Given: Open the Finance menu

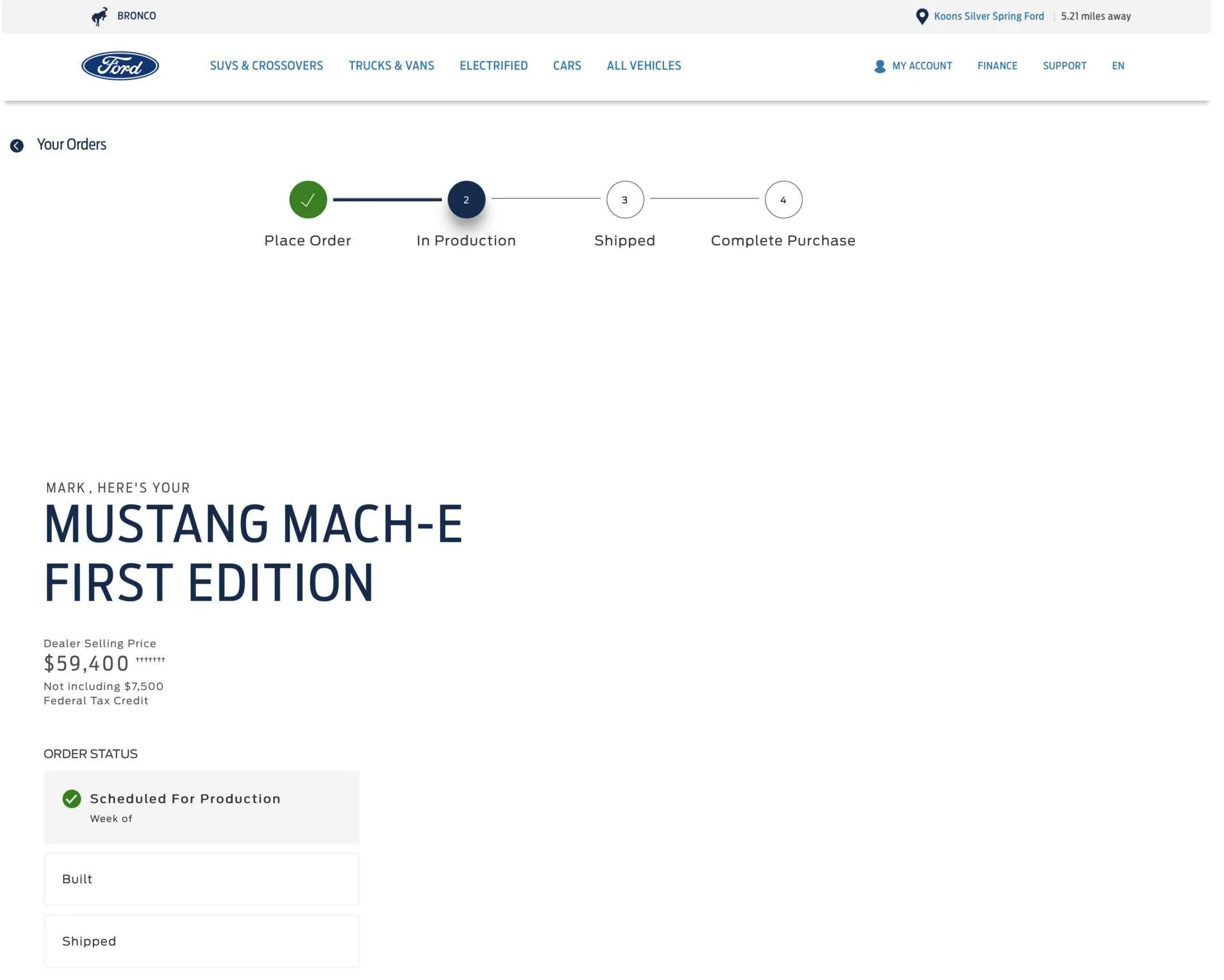Looking at the screenshot, I should (997, 66).
